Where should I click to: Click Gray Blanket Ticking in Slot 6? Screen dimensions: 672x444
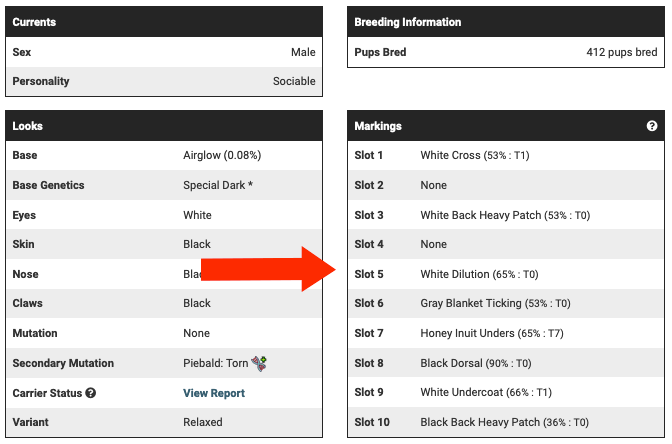coord(495,303)
